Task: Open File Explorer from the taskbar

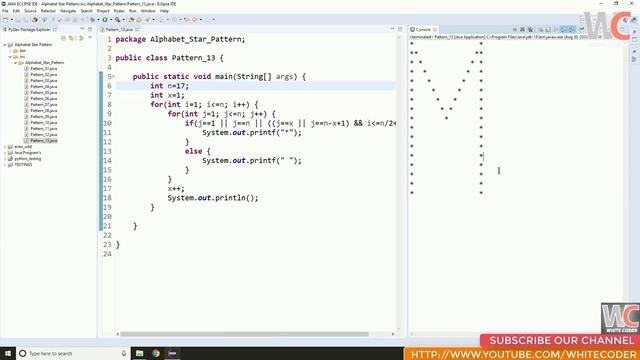Action: point(140,353)
